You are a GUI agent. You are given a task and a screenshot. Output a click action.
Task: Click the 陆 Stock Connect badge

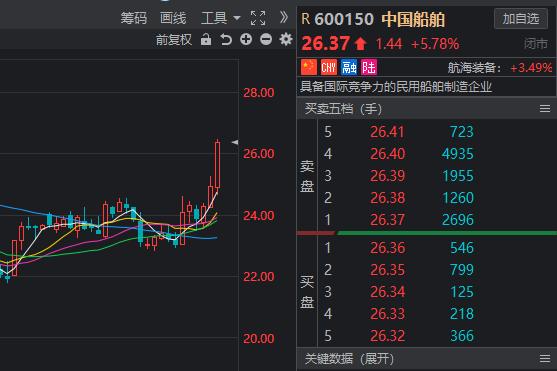pyautogui.click(x=369, y=67)
